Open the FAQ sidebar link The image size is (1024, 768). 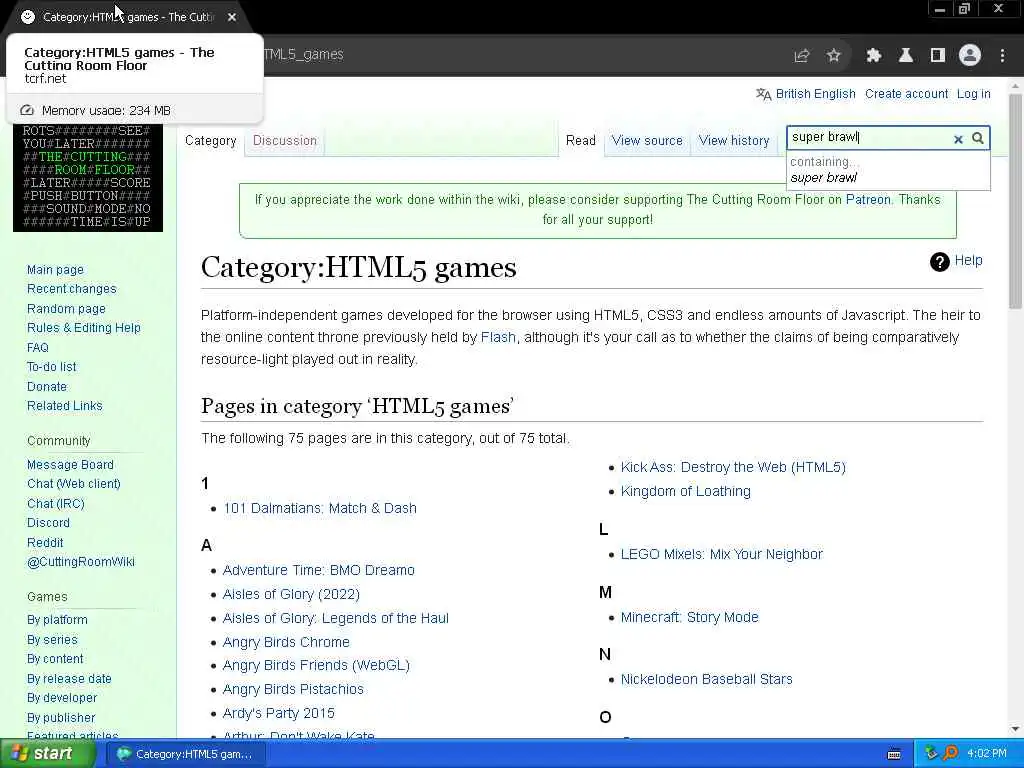38,347
